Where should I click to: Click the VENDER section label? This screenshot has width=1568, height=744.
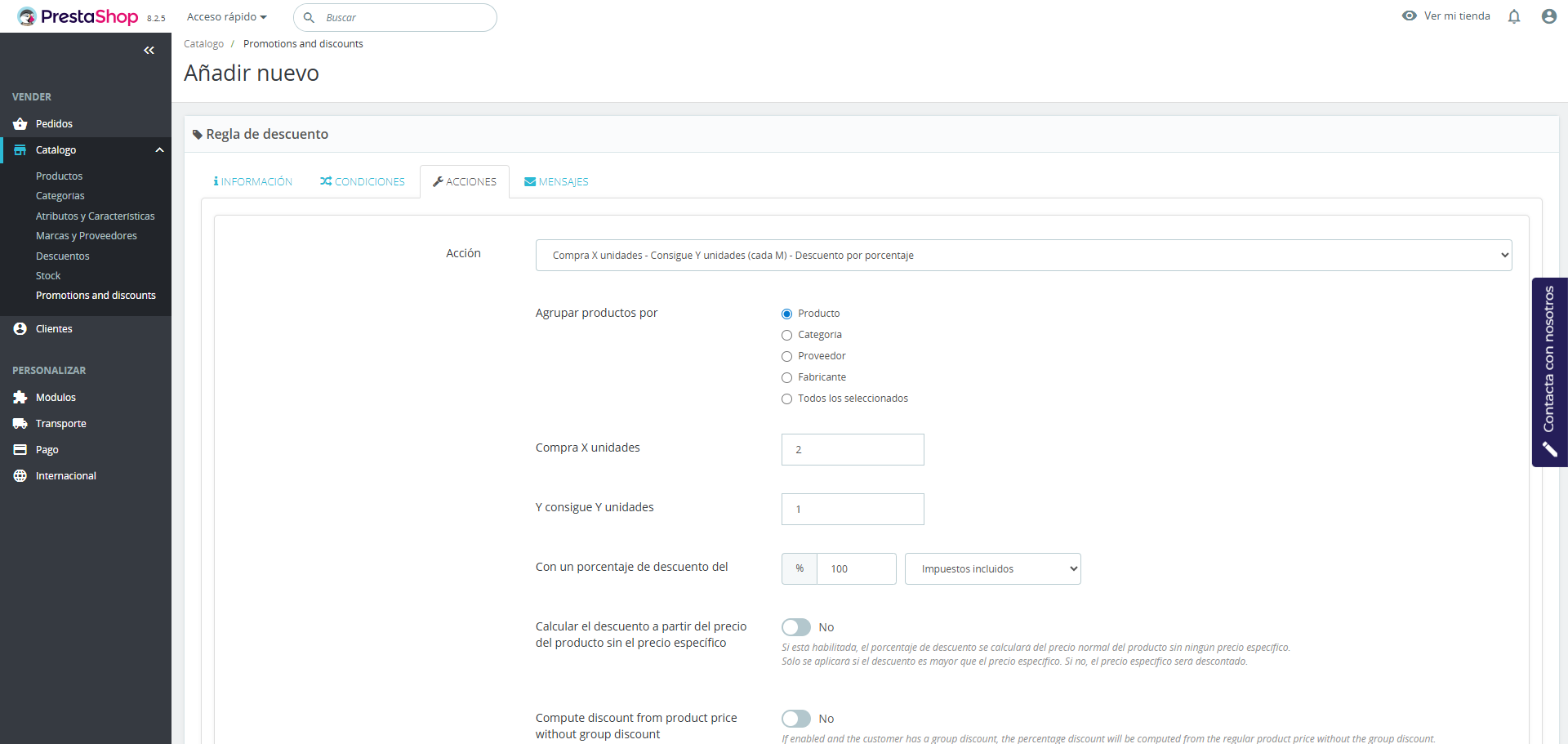click(x=32, y=97)
